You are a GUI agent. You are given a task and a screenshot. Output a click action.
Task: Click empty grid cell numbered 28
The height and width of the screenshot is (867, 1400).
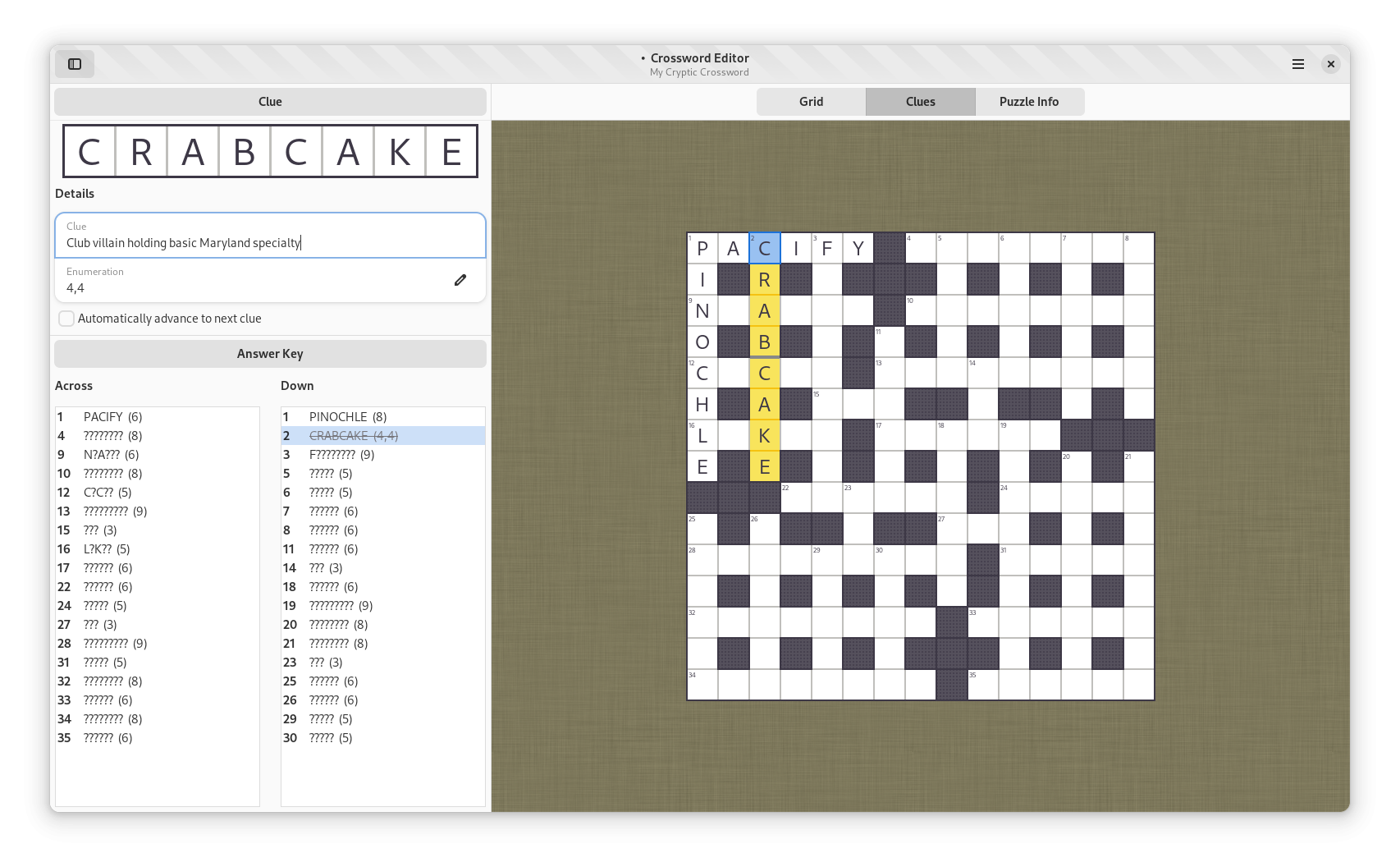pos(702,561)
